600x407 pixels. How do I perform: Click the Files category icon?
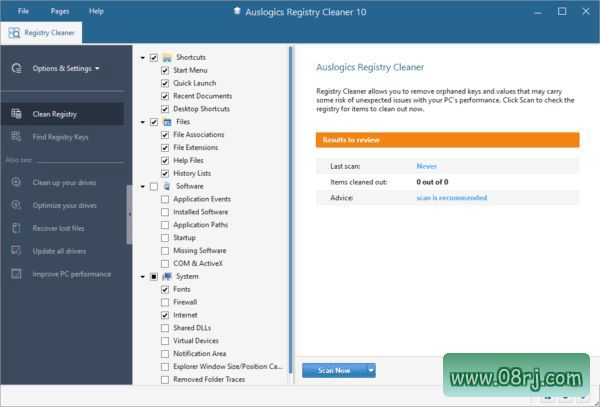(167, 122)
